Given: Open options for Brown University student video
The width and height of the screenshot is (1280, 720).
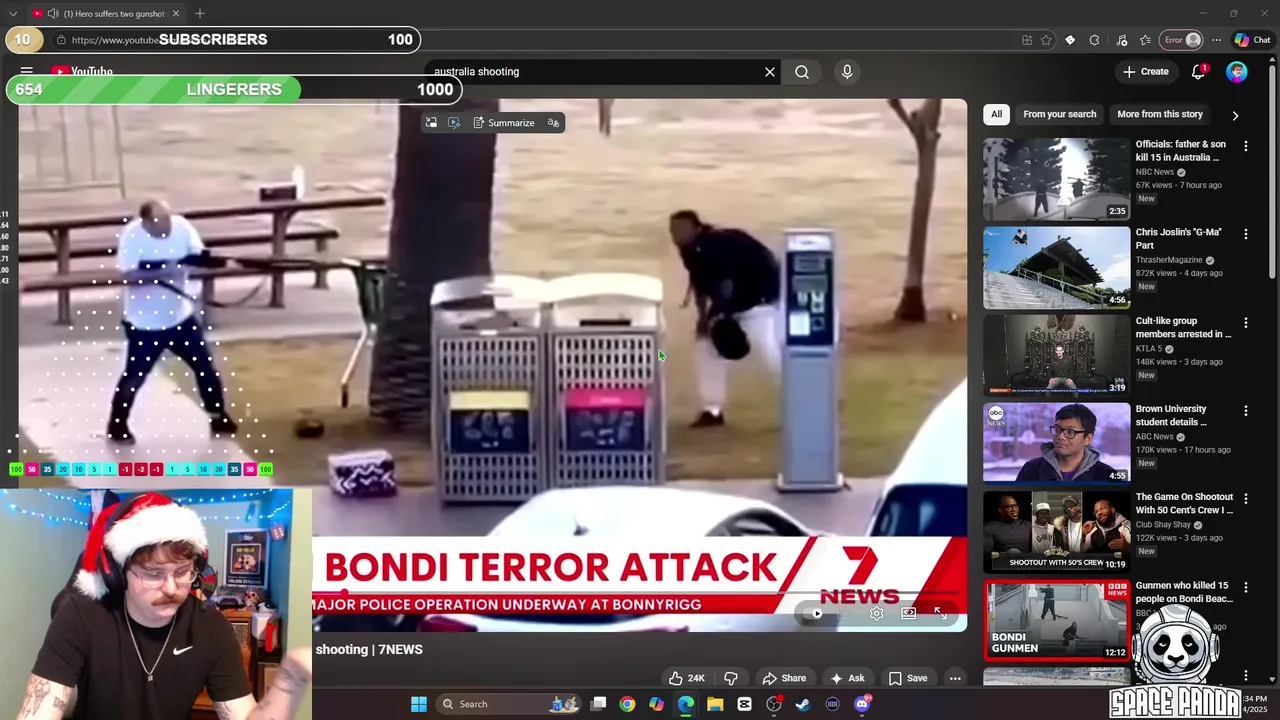Looking at the screenshot, I should coord(1245,411).
